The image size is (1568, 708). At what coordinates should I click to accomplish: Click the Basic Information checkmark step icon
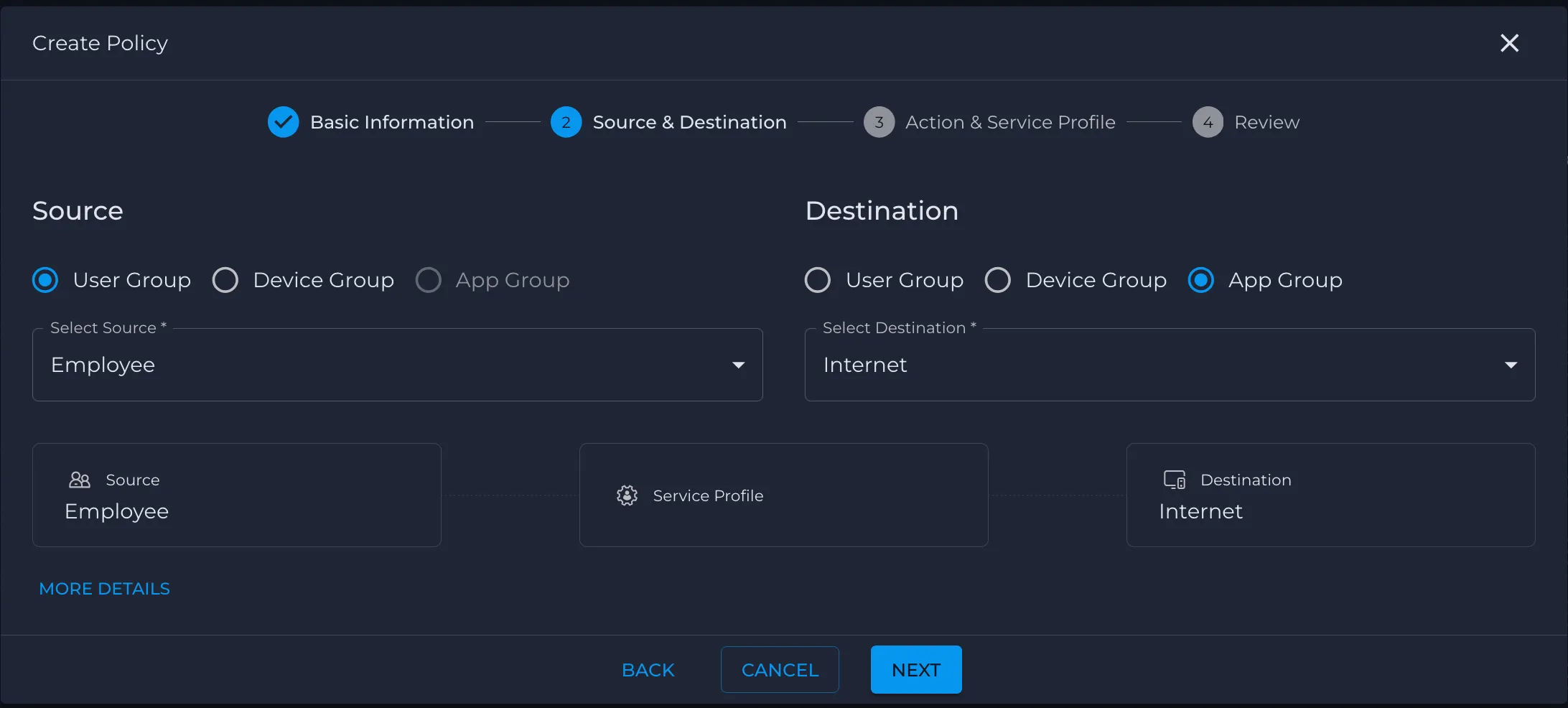click(283, 122)
